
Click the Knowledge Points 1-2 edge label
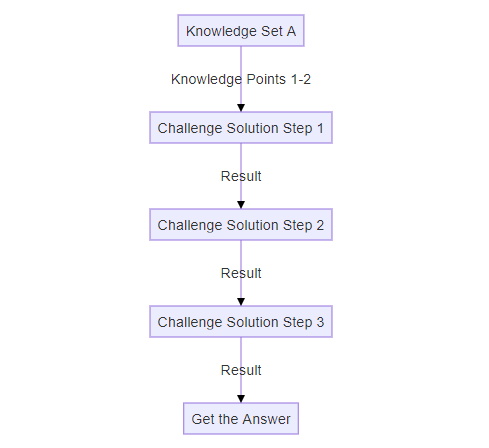[241, 79]
